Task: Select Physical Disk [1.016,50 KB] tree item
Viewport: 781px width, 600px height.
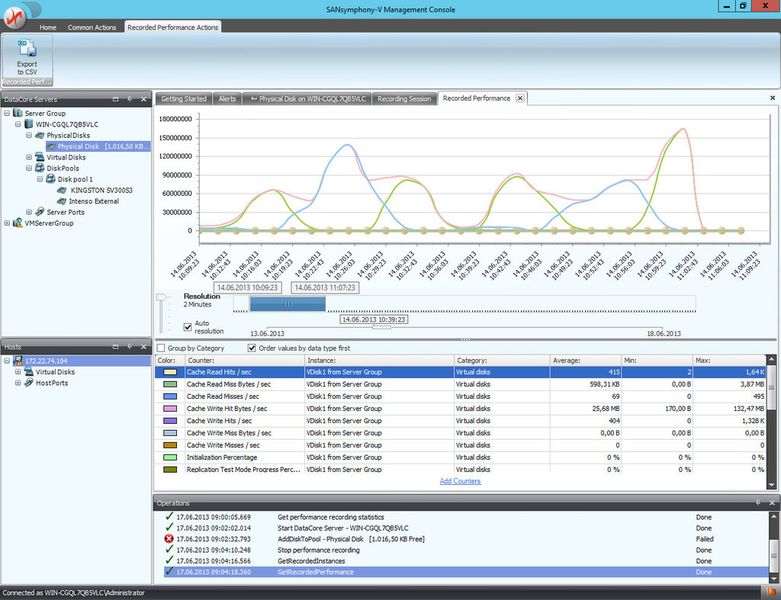Action: (x=98, y=146)
